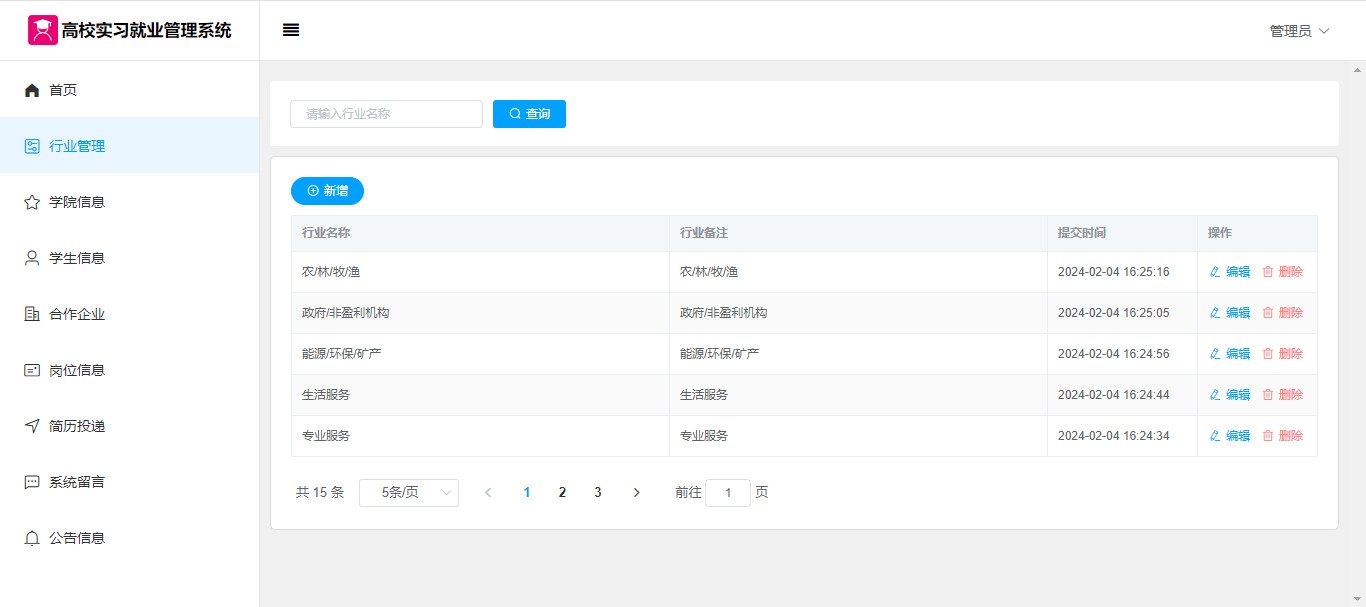Go to next page with right chevron
Viewport: 1366px width, 607px height.
[x=636, y=492]
